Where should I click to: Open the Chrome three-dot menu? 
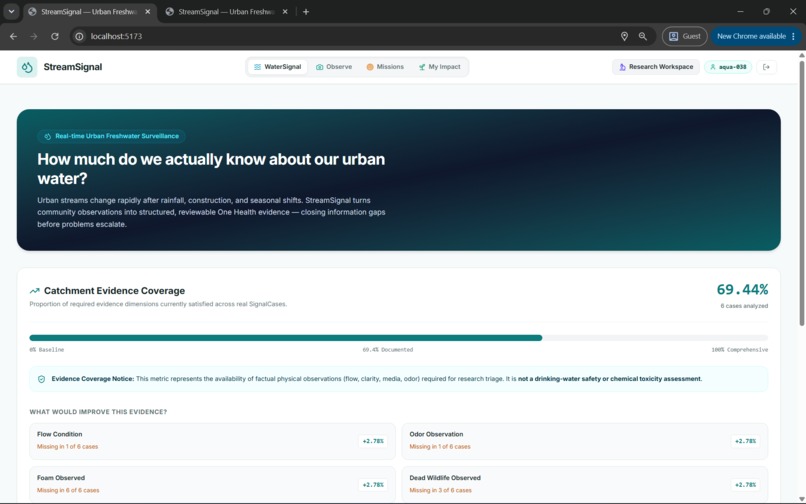[x=794, y=36]
